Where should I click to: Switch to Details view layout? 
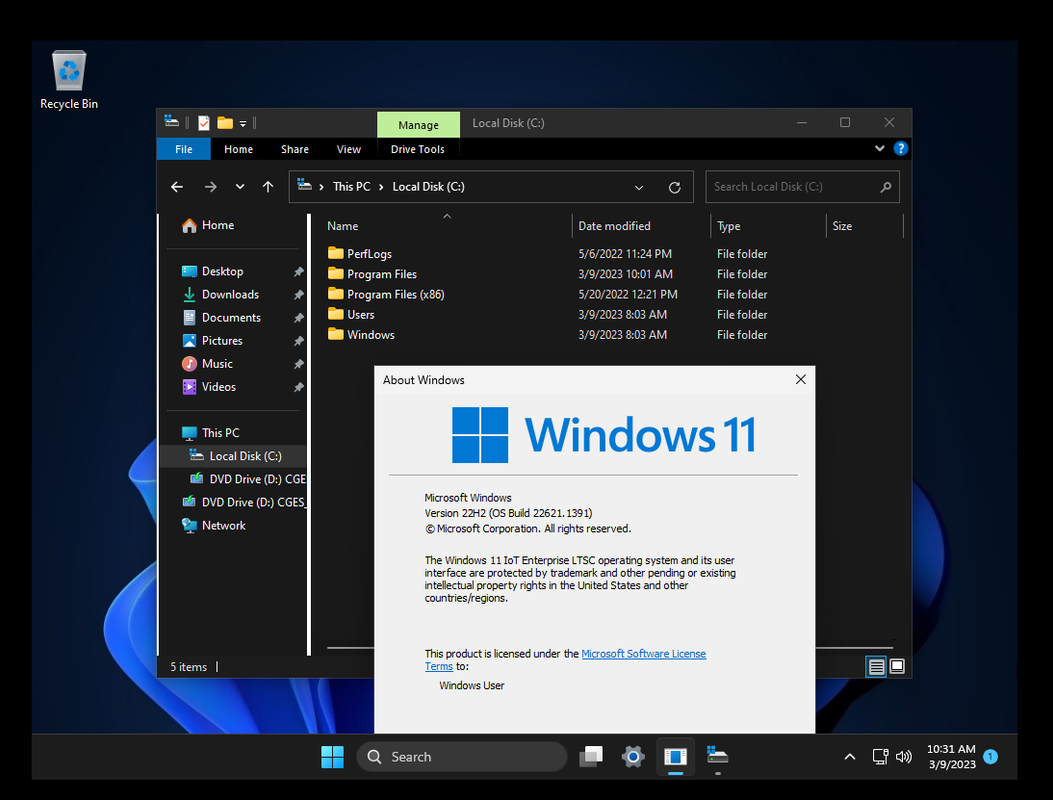tap(876, 666)
